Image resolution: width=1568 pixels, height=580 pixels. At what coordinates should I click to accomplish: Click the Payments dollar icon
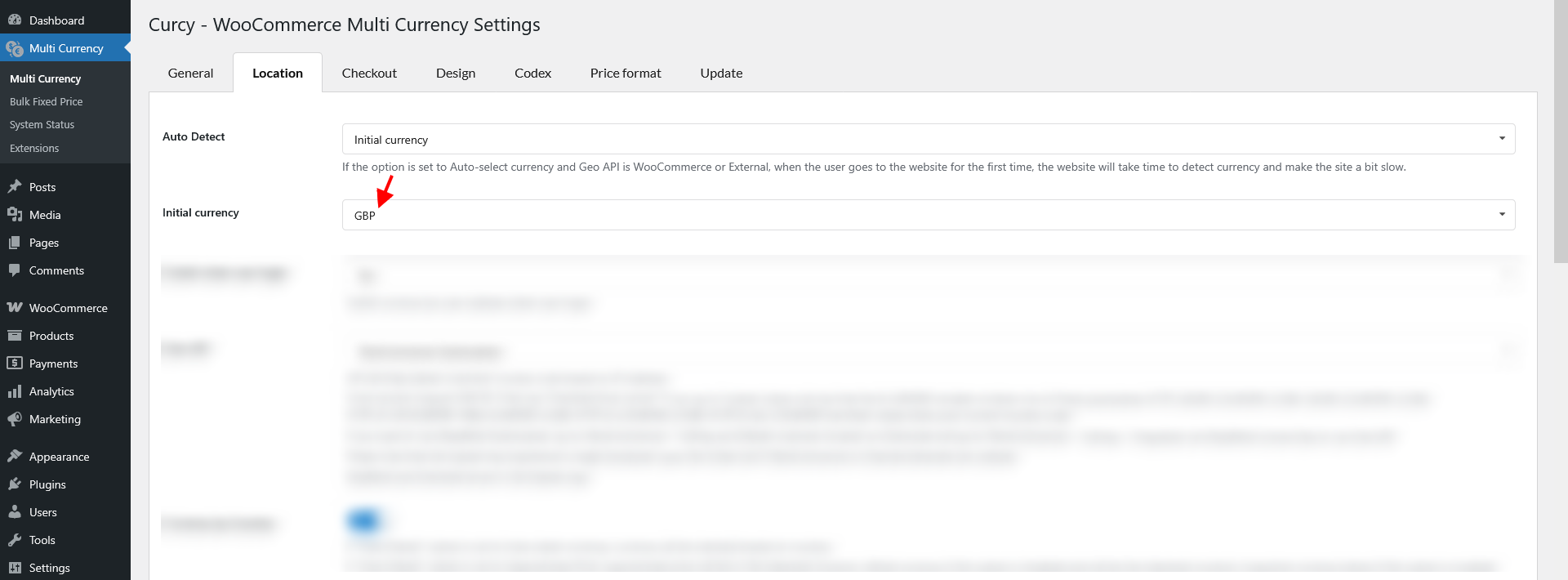[15, 364]
